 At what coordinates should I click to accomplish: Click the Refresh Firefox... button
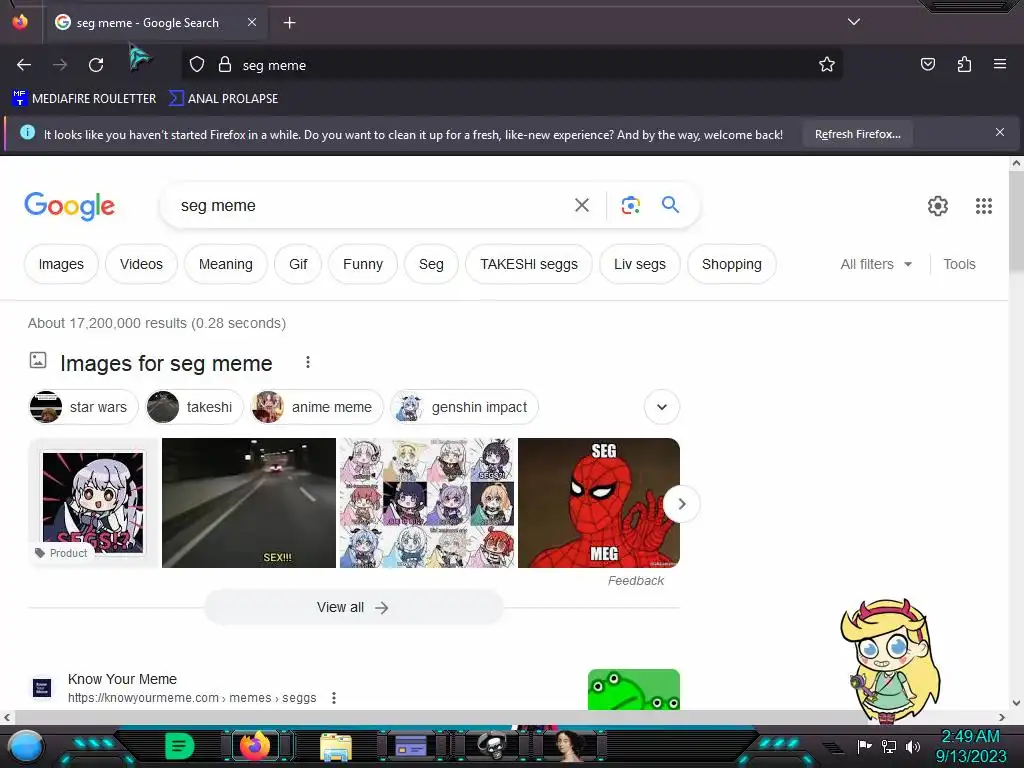tap(857, 135)
